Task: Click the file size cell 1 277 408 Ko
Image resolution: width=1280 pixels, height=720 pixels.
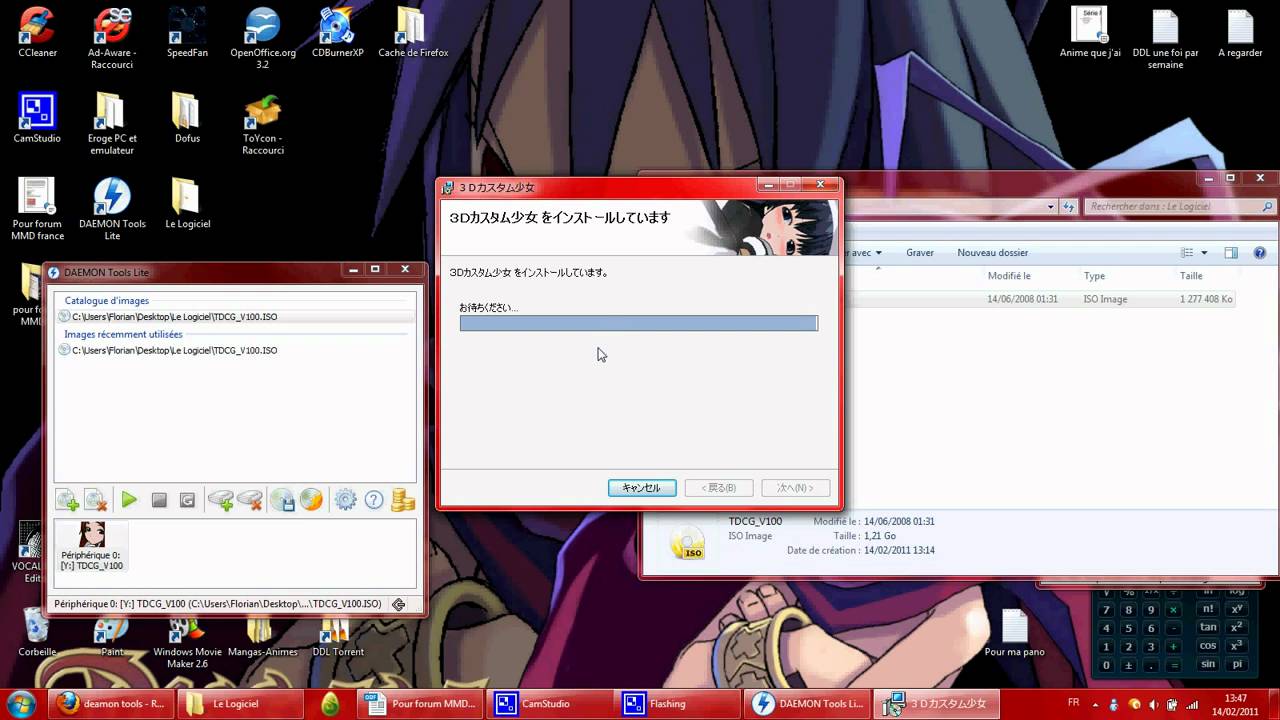Action: tap(1206, 299)
